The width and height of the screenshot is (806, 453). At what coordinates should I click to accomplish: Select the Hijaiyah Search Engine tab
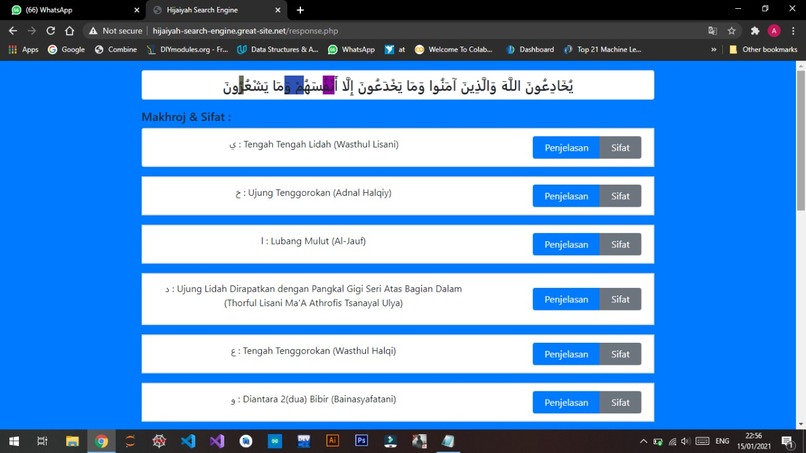(216, 10)
